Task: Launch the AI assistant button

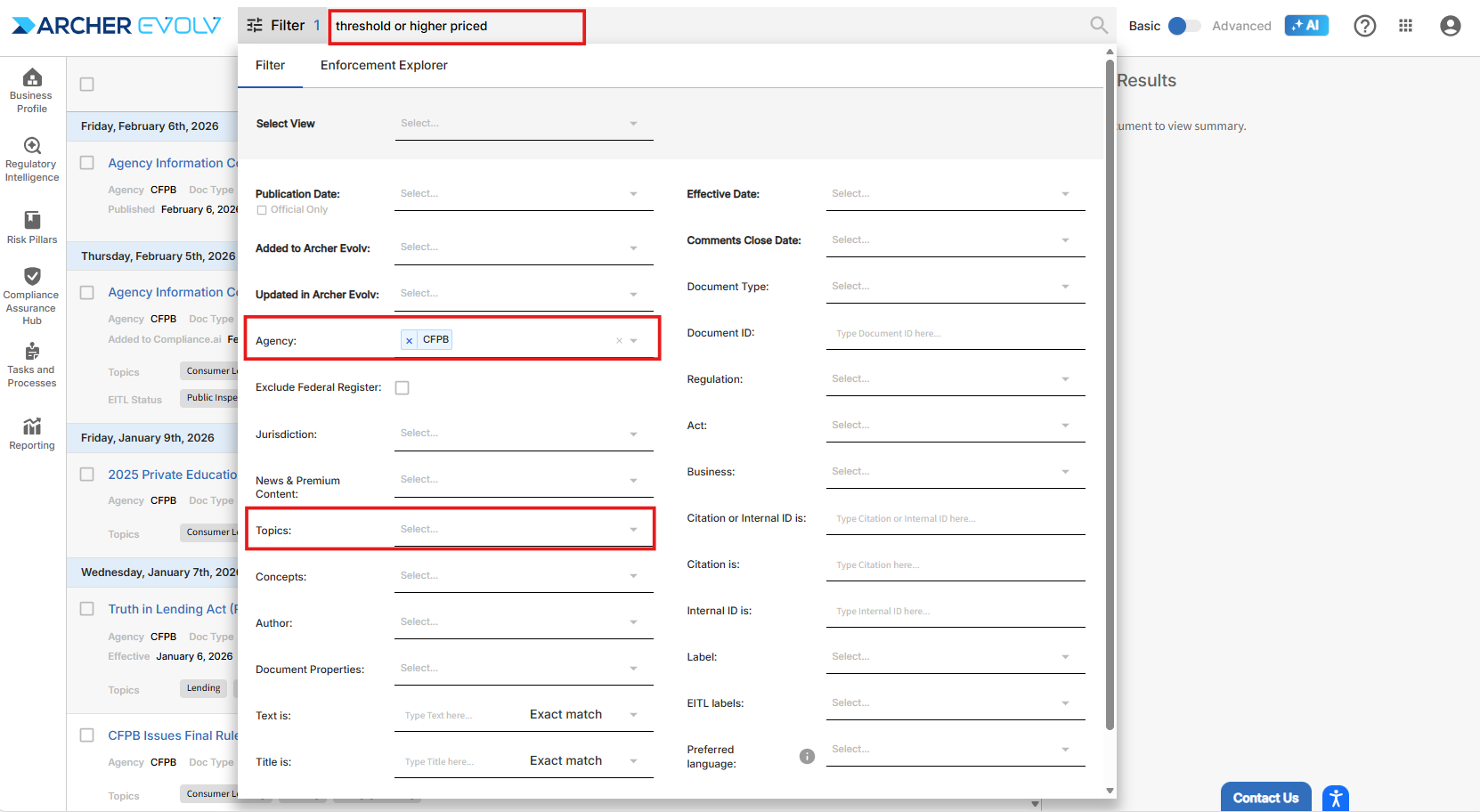Action: pos(1306,26)
